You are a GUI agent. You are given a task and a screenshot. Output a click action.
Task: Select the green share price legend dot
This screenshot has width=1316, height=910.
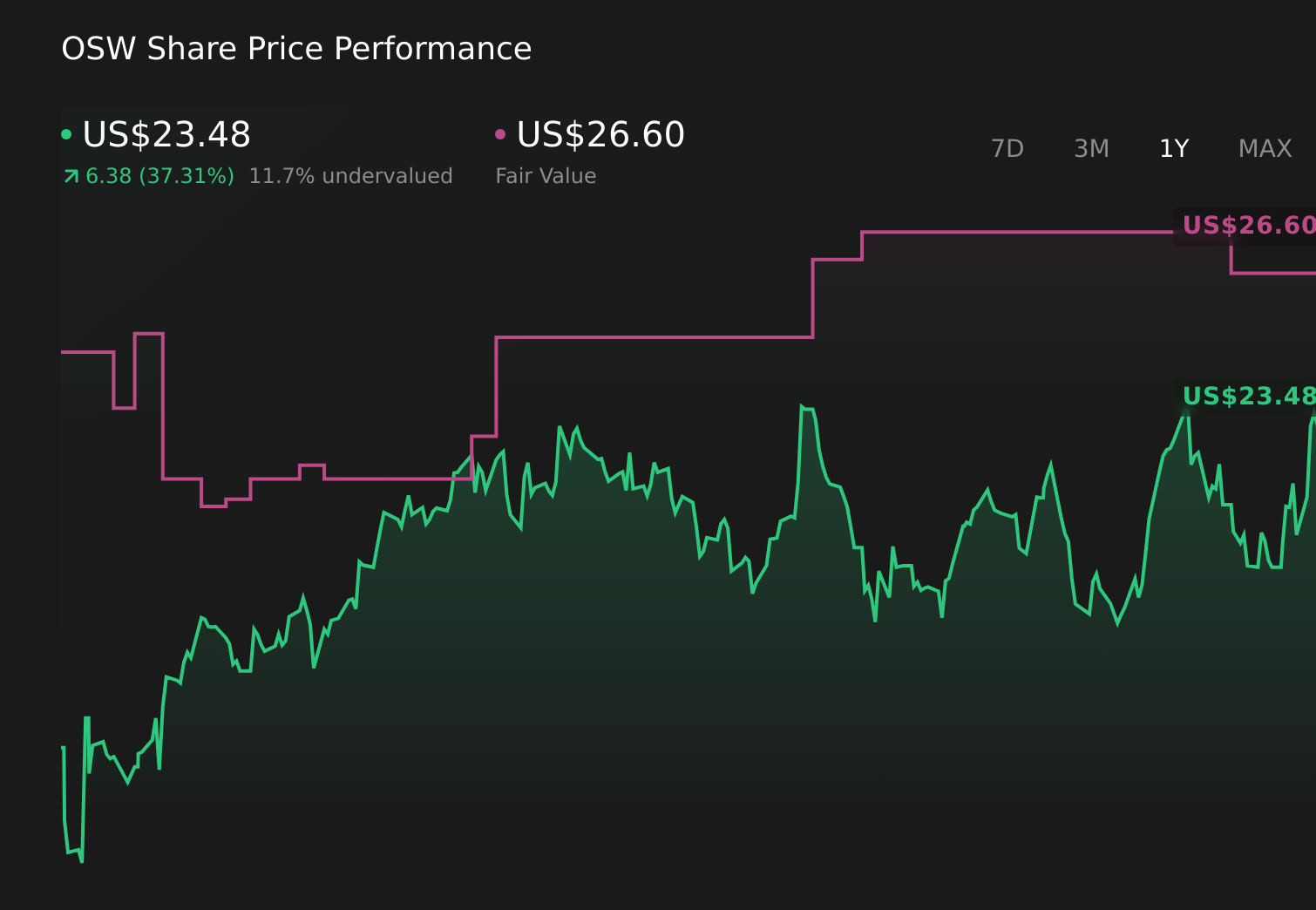tap(68, 132)
